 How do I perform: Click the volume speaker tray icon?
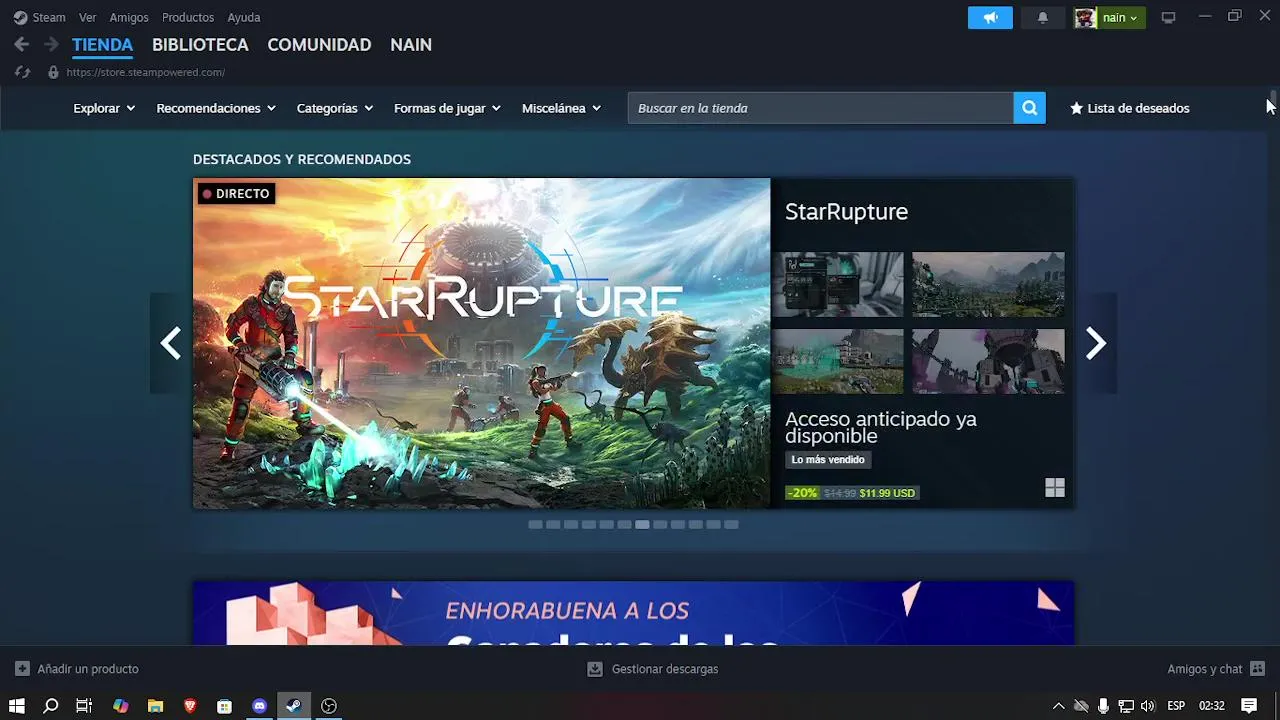(x=1148, y=706)
